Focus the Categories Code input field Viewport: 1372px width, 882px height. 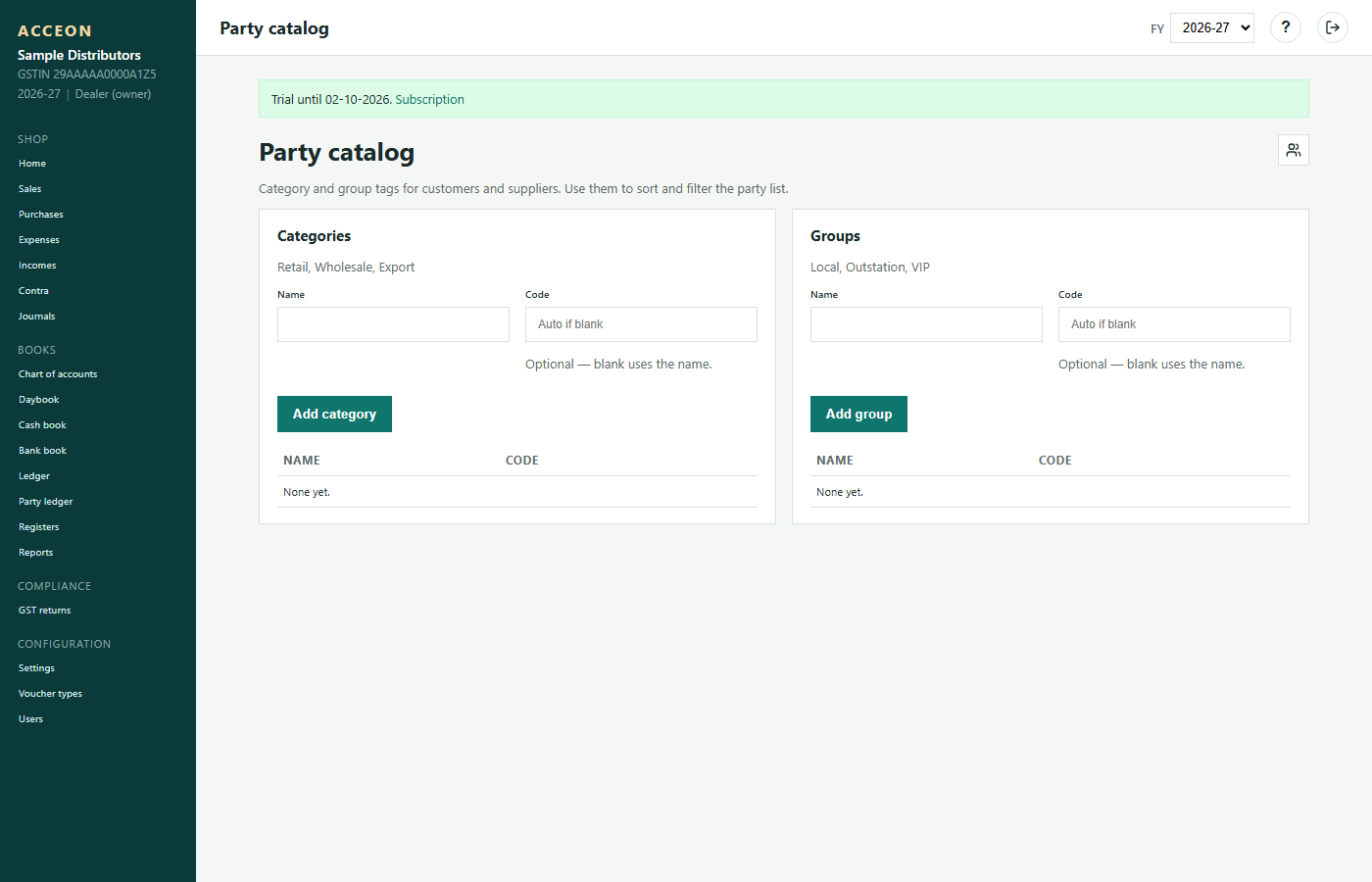pyautogui.click(x=641, y=324)
